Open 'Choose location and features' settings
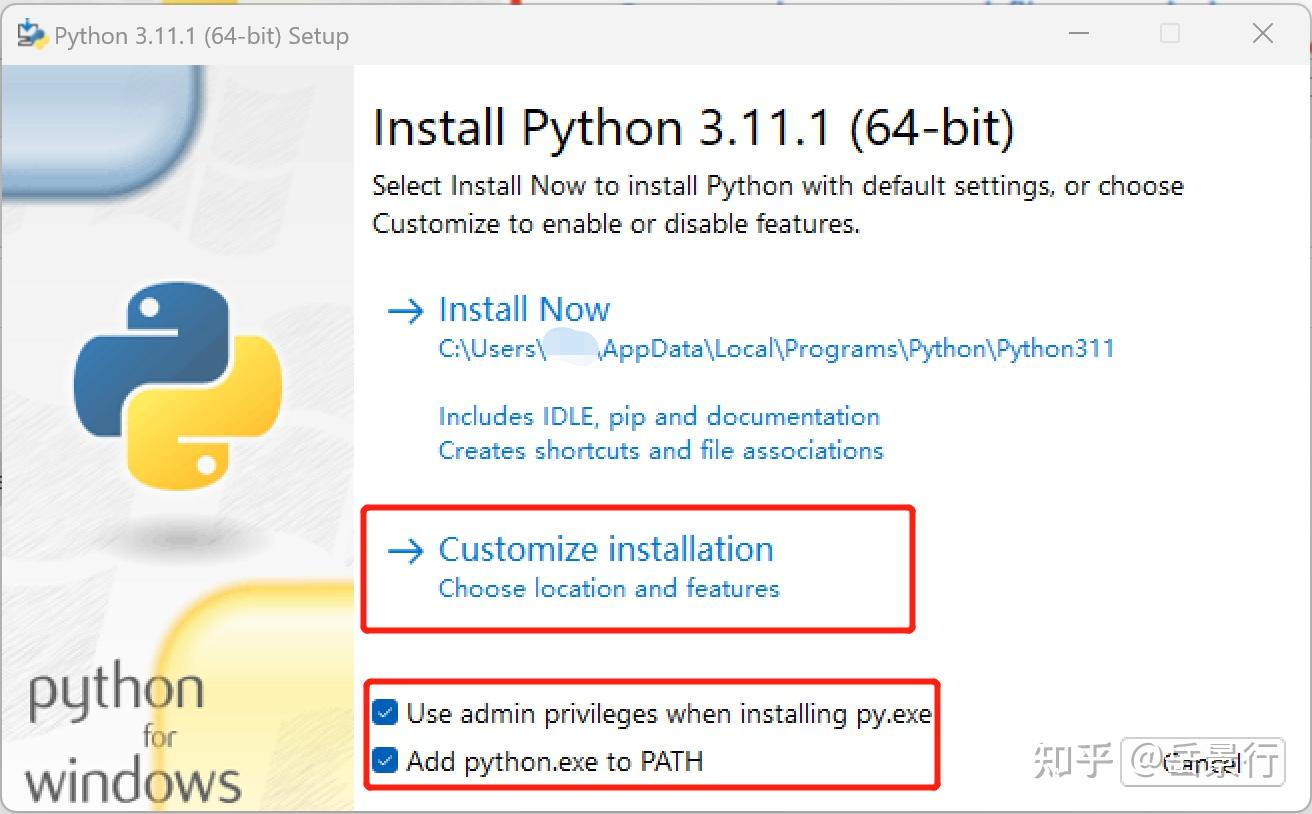Viewport: 1312px width, 814px height. [x=609, y=589]
